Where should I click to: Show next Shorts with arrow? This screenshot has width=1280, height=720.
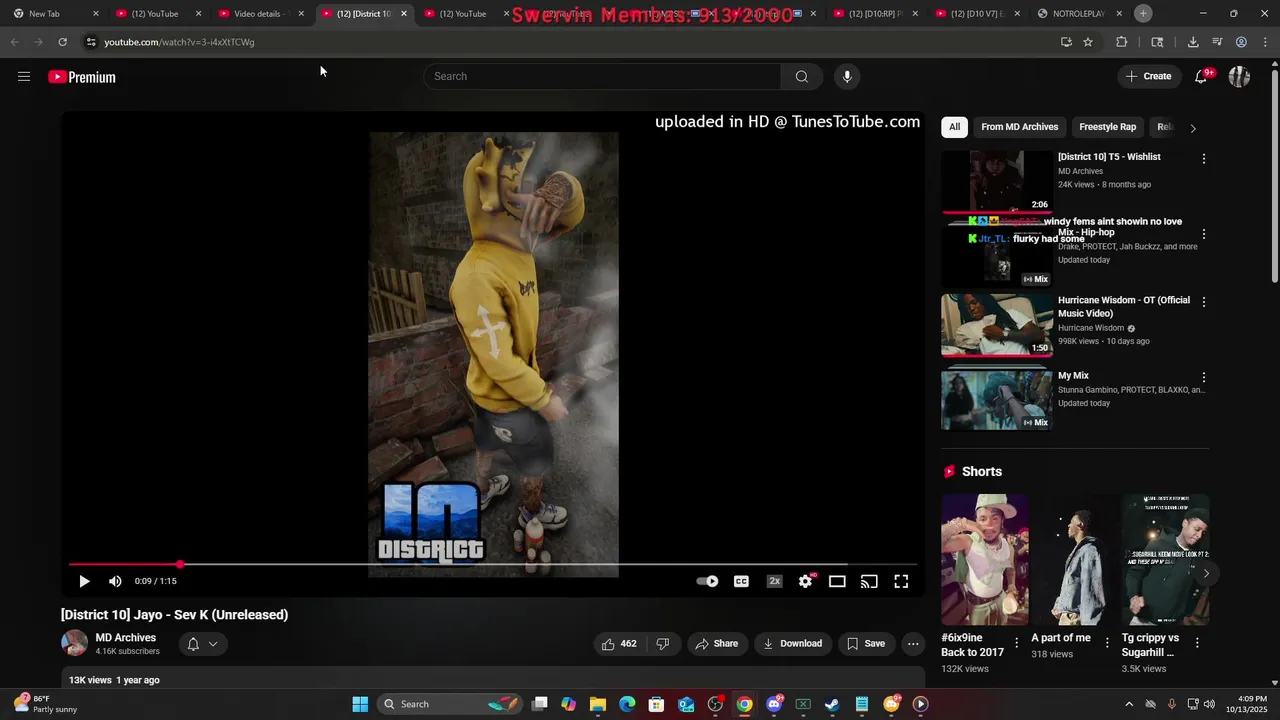[1206, 574]
